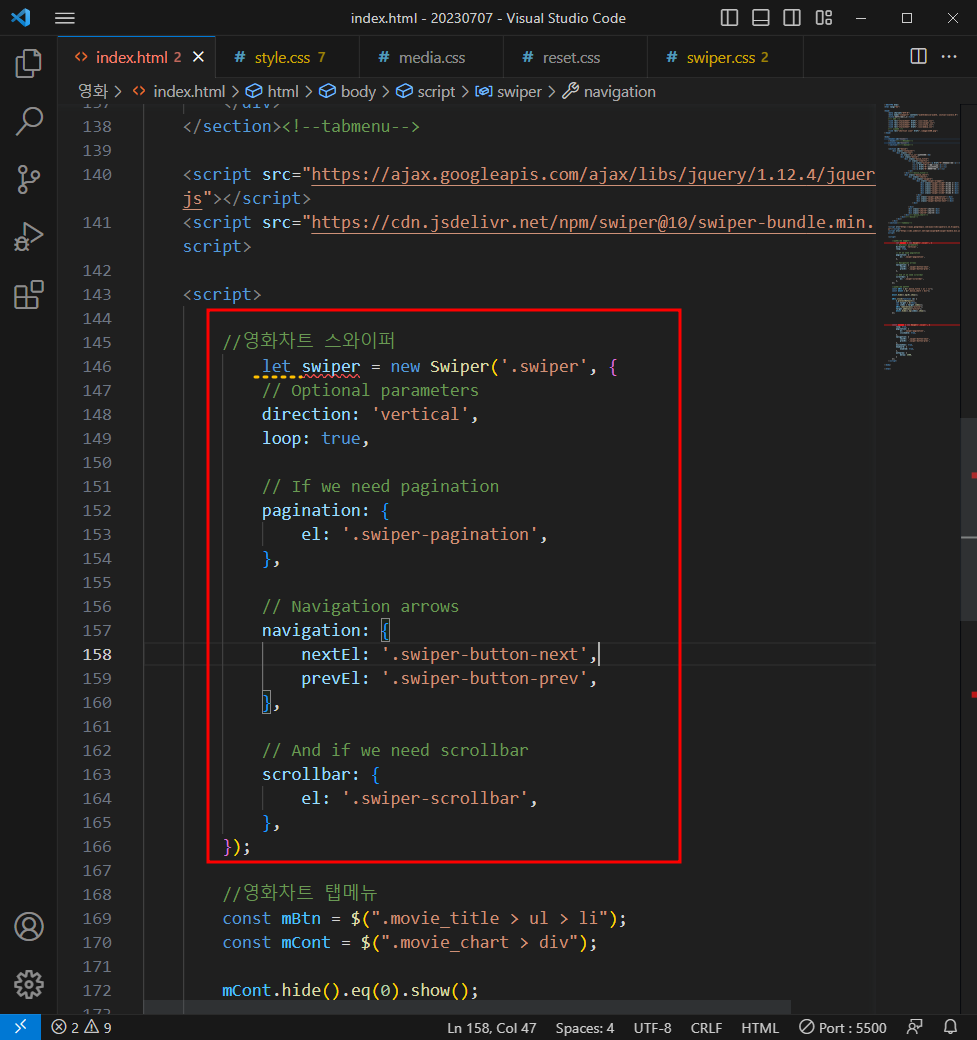Click line number 146 in the gutter
The height and width of the screenshot is (1040, 977).
pos(97,366)
